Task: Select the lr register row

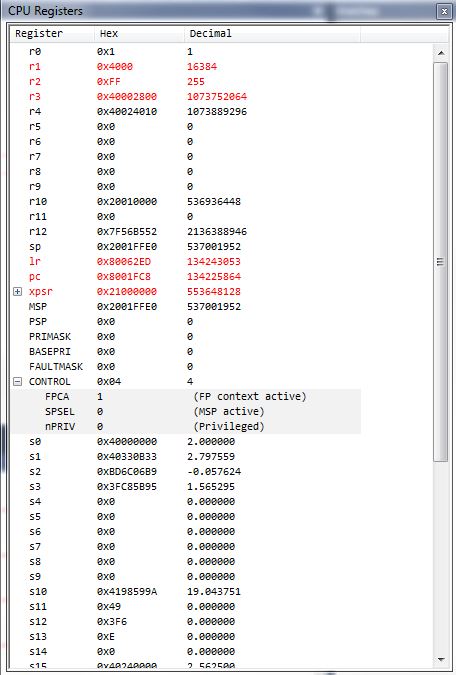Action: [186, 262]
